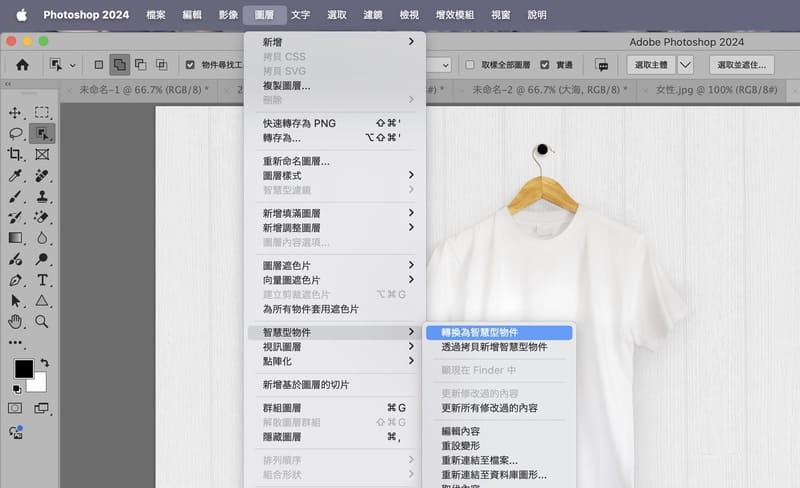Reset to default black and white colors
The width and height of the screenshot is (800, 488).
(17, 389)
